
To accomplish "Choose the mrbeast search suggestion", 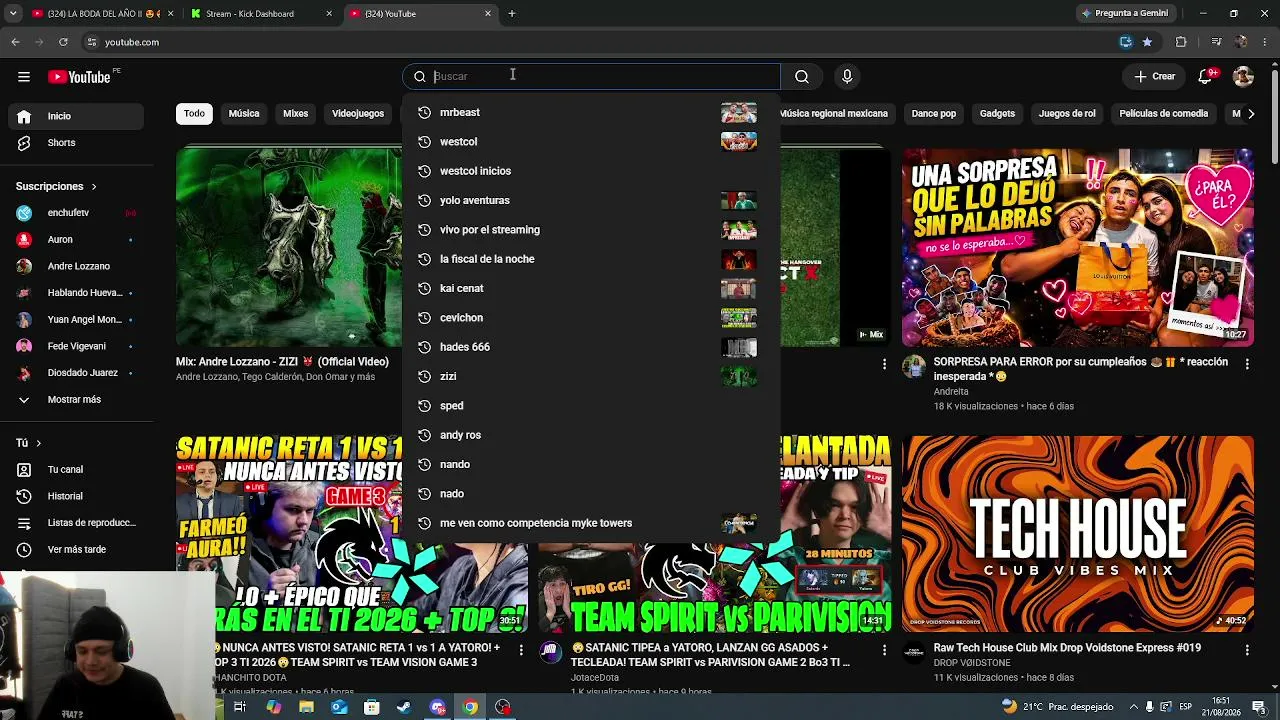I will point(591,112).
